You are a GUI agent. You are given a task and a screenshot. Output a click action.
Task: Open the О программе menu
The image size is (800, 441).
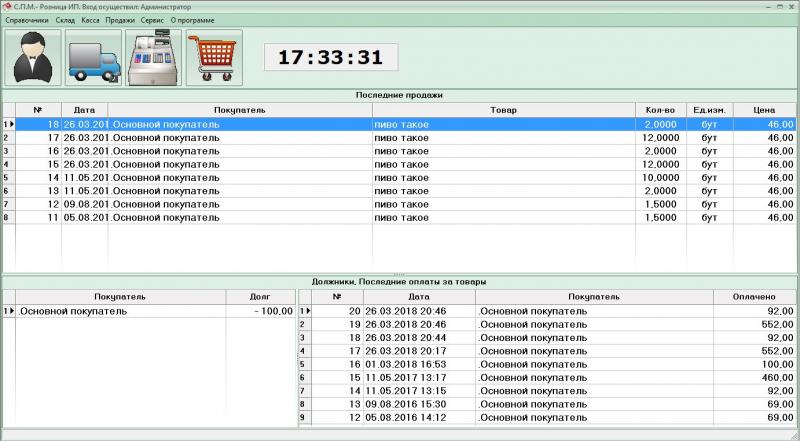(x=192, y=20)
